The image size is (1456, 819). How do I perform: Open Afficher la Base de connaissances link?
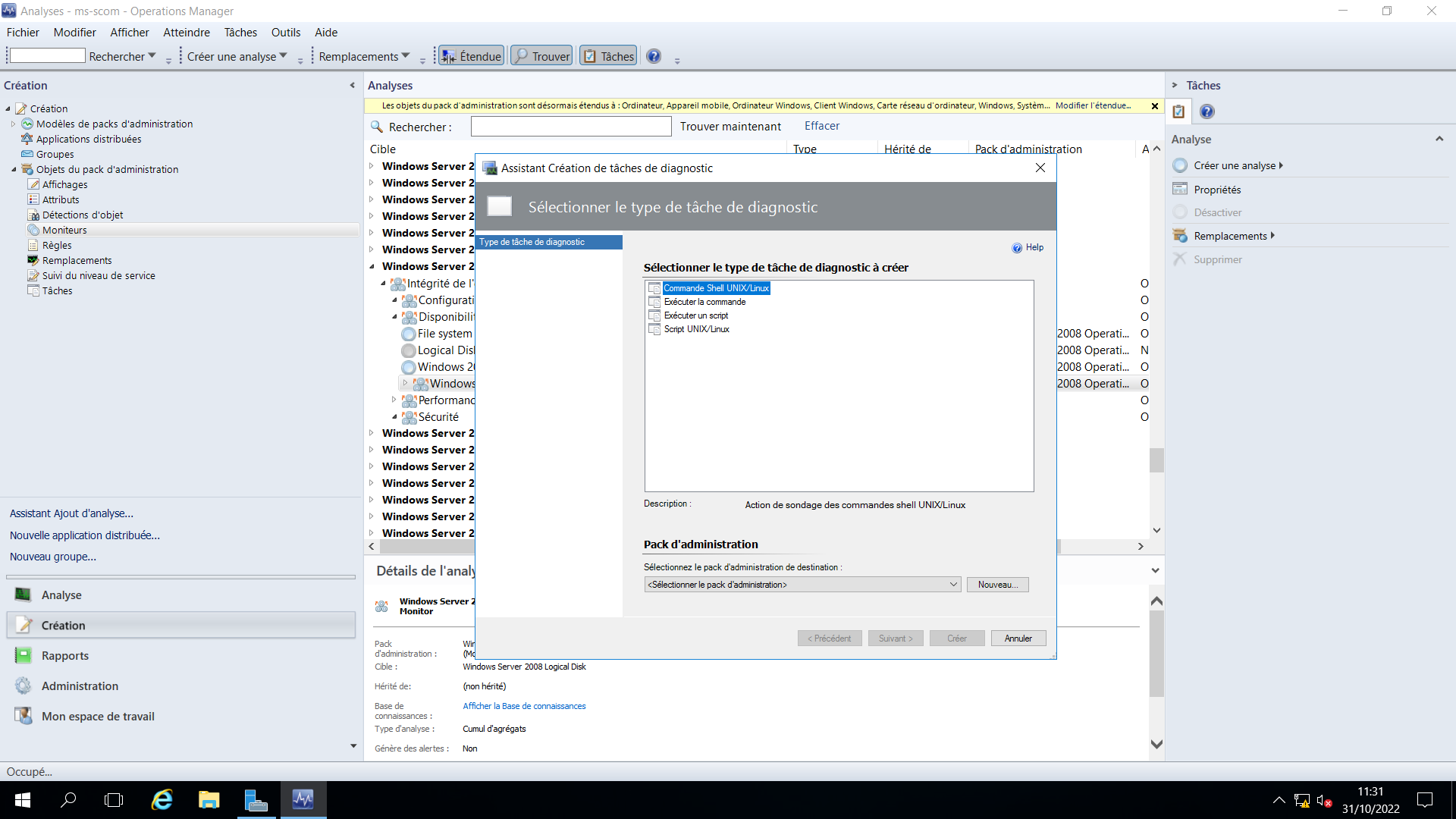[524, 705]
